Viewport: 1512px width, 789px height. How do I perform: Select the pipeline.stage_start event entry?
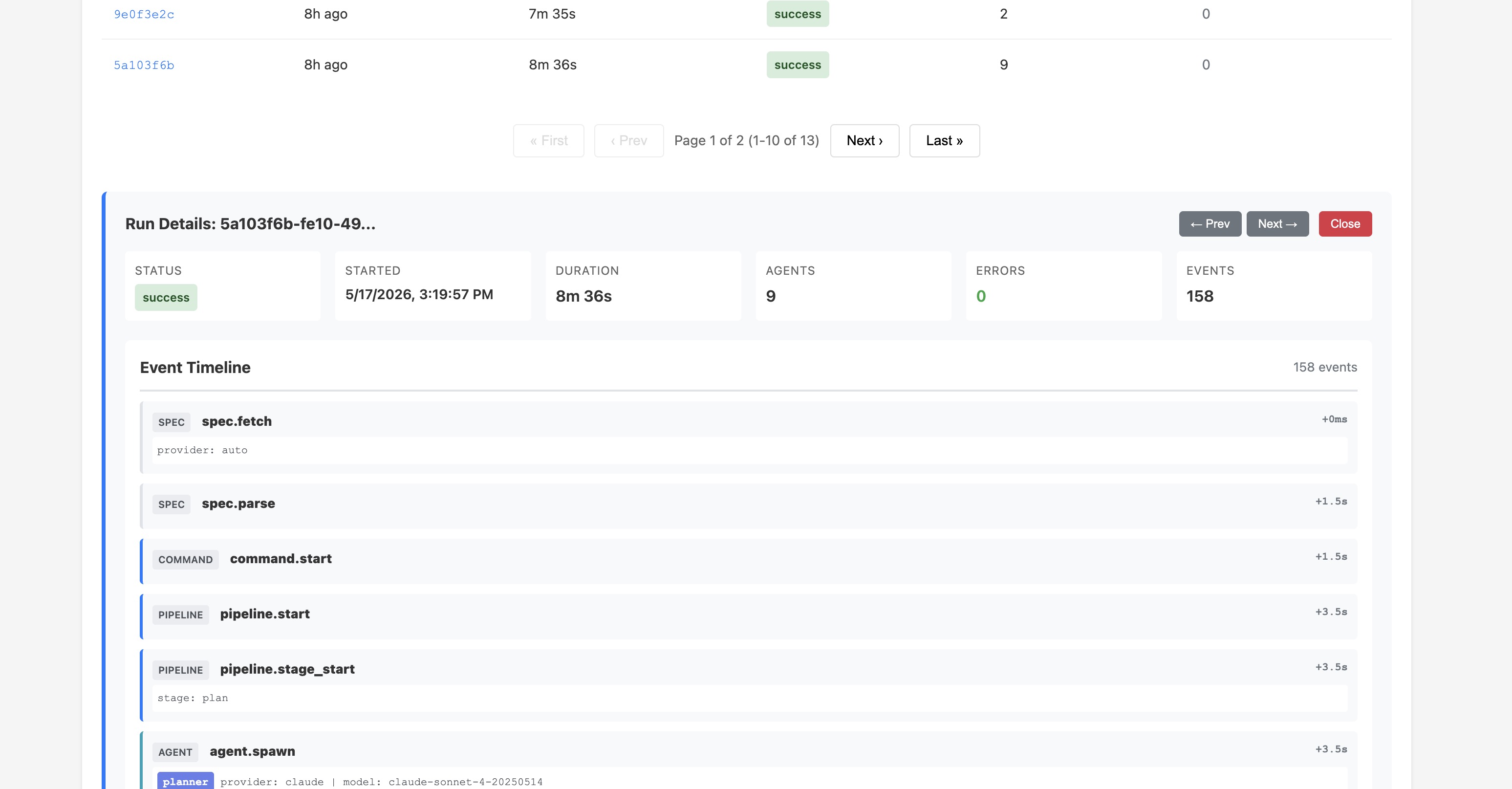coord(748,686)
